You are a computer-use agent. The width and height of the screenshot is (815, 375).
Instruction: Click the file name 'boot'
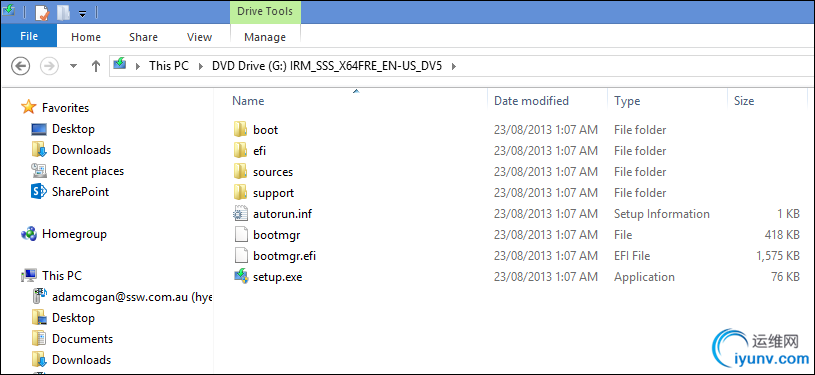(266, 130)
